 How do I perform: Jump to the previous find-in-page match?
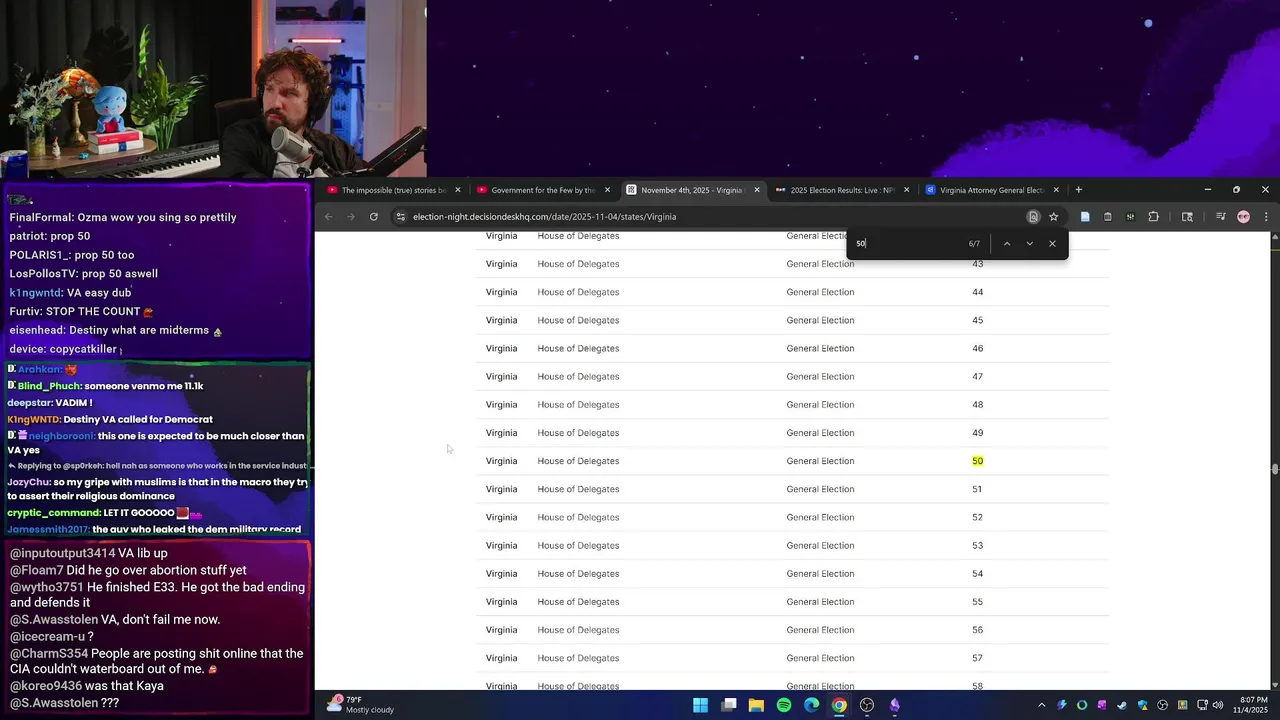point(1007,244)
